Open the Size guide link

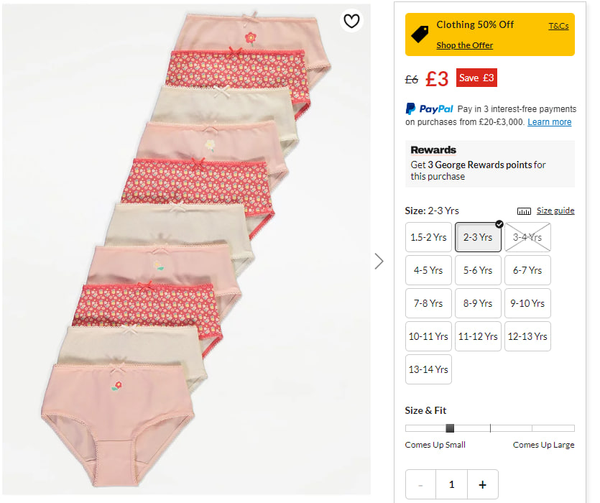556,211
